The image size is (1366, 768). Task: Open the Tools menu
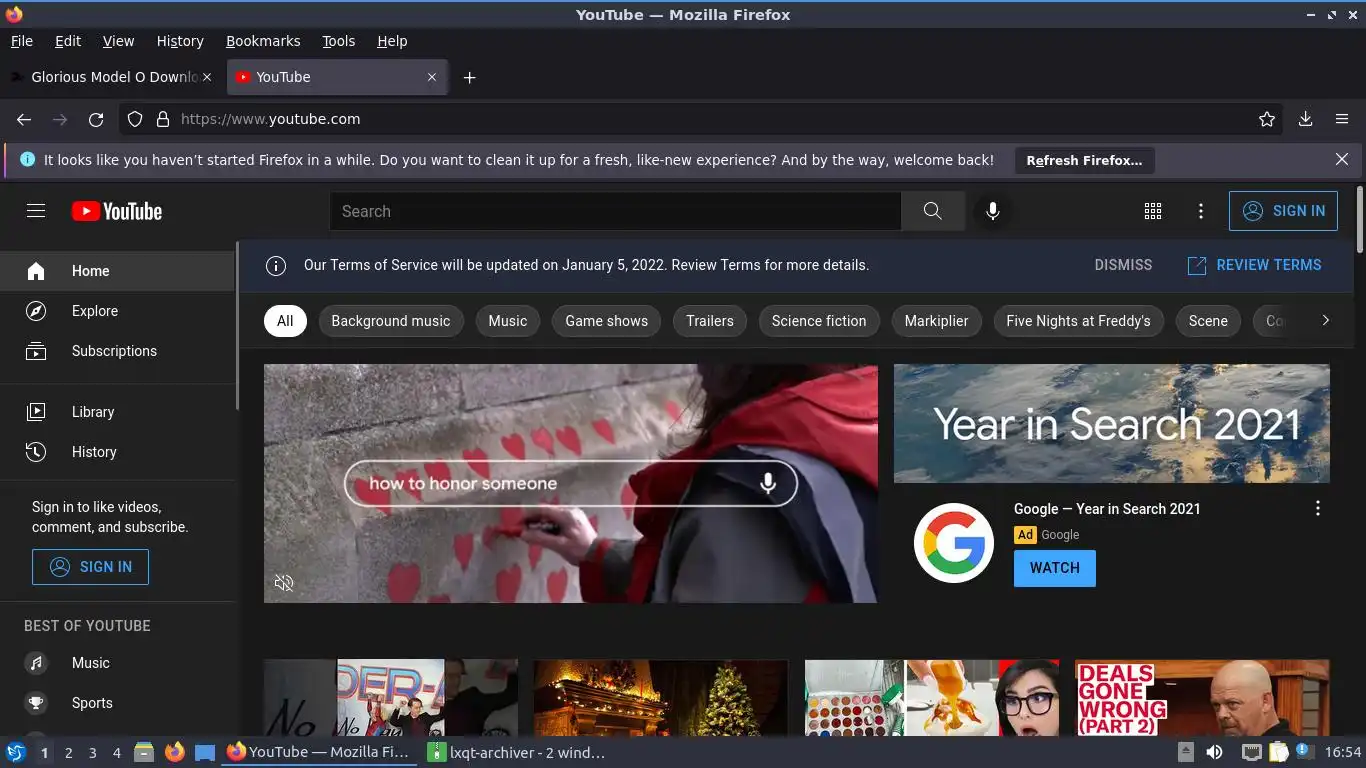(x=339, y=41)
